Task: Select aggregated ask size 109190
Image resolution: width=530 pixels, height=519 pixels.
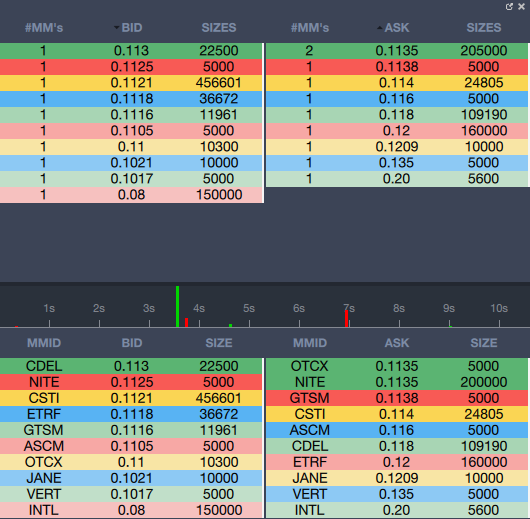Action: 484,115
